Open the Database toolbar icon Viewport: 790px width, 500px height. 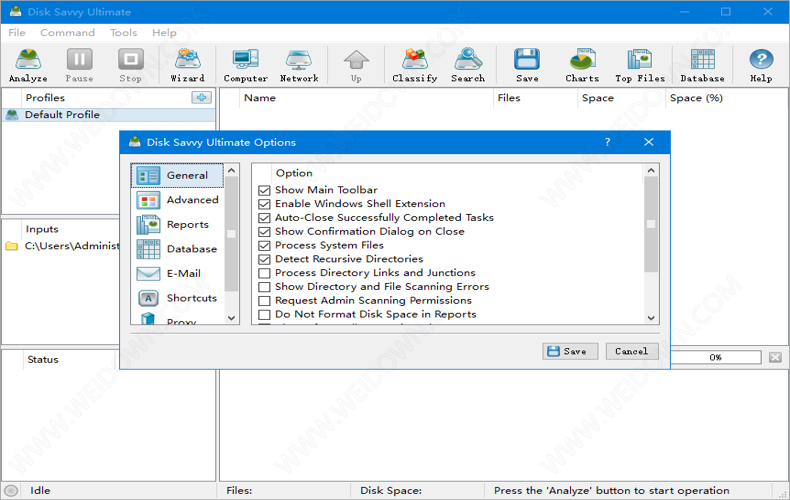point(702,65)
